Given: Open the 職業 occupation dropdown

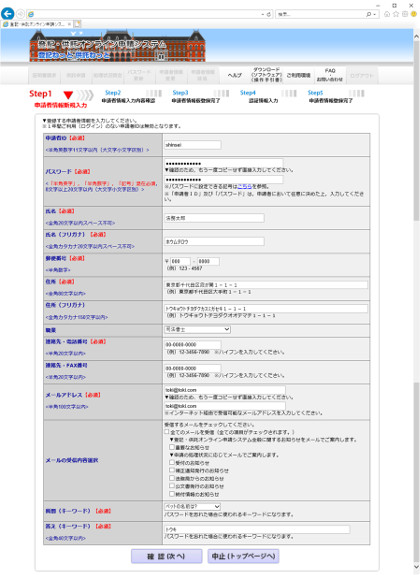Looking at the screenshot, I should [197, 329].
